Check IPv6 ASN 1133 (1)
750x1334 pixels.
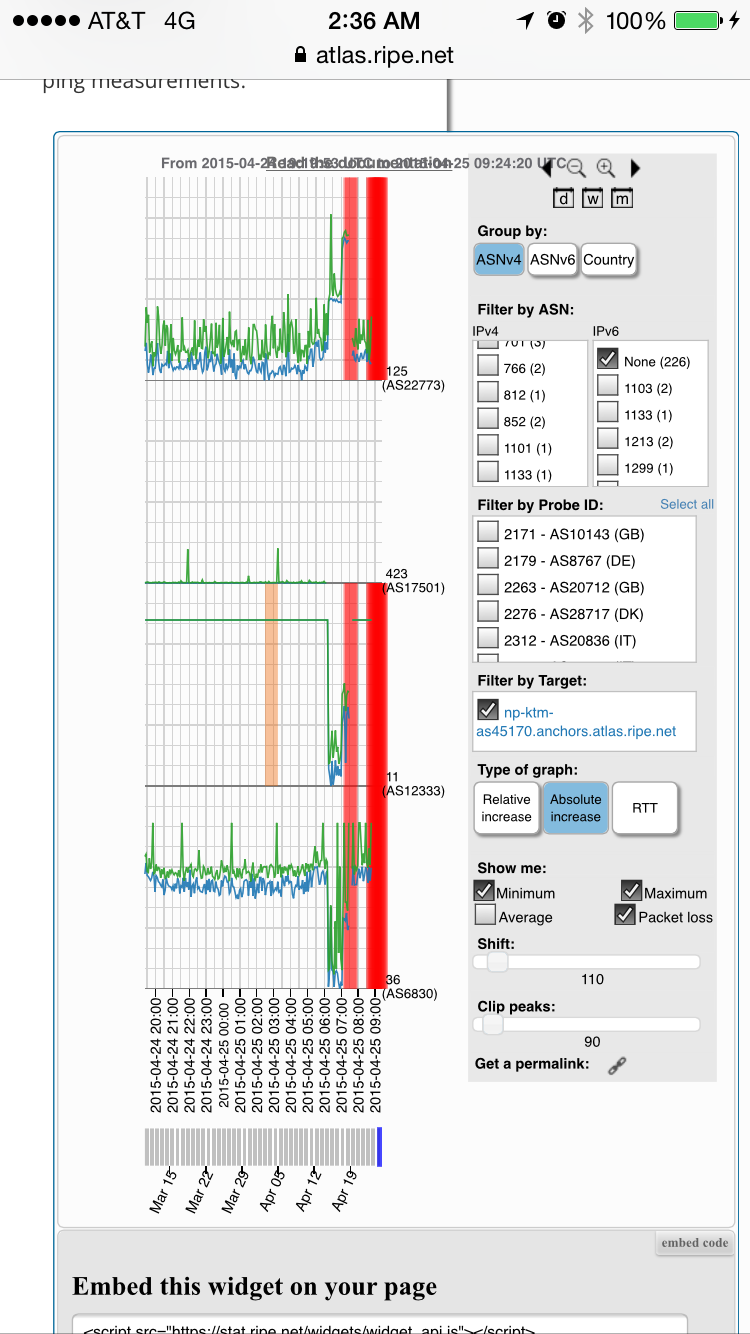608,413
